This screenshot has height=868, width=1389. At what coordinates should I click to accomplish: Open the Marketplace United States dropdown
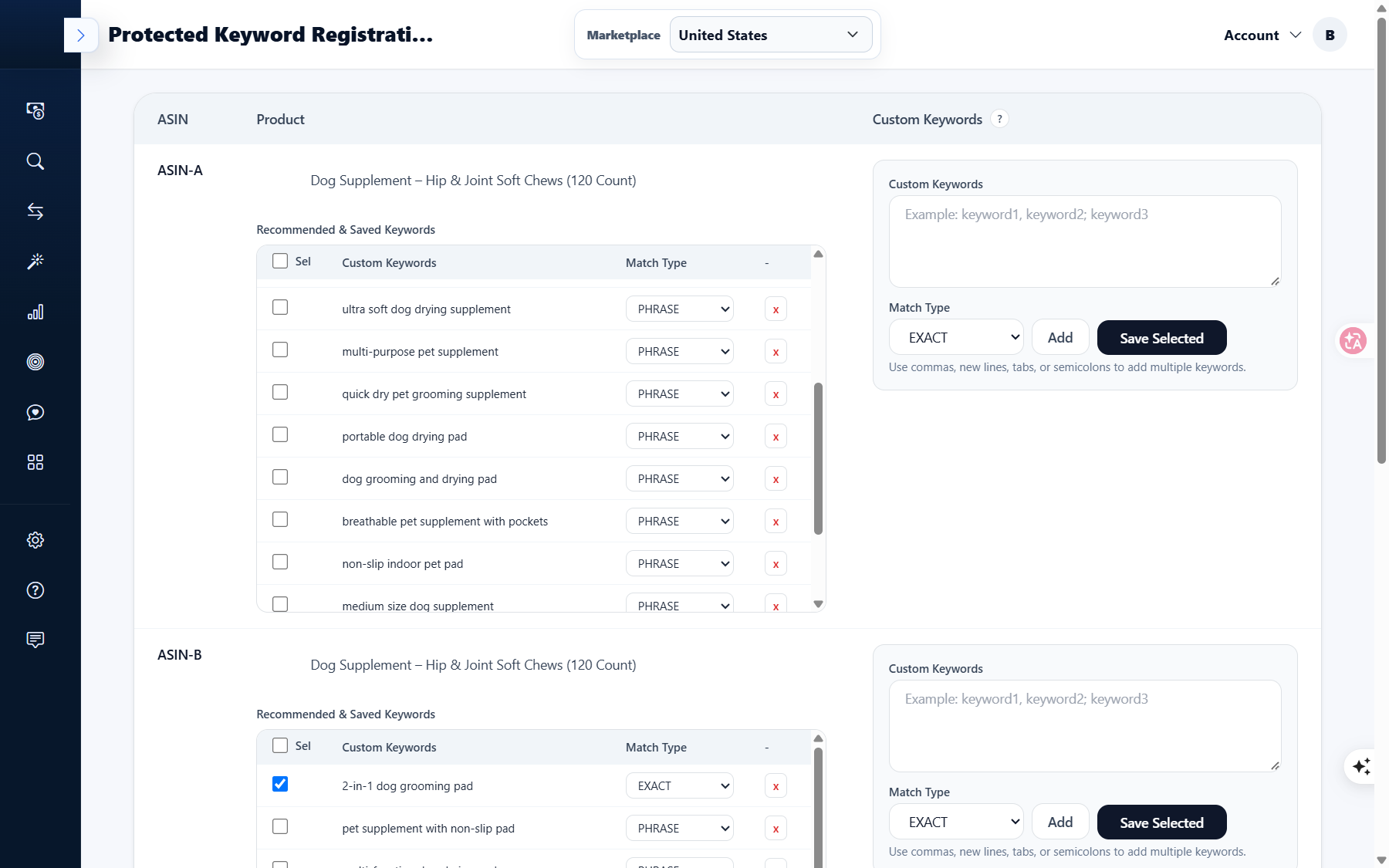[770, 35]
